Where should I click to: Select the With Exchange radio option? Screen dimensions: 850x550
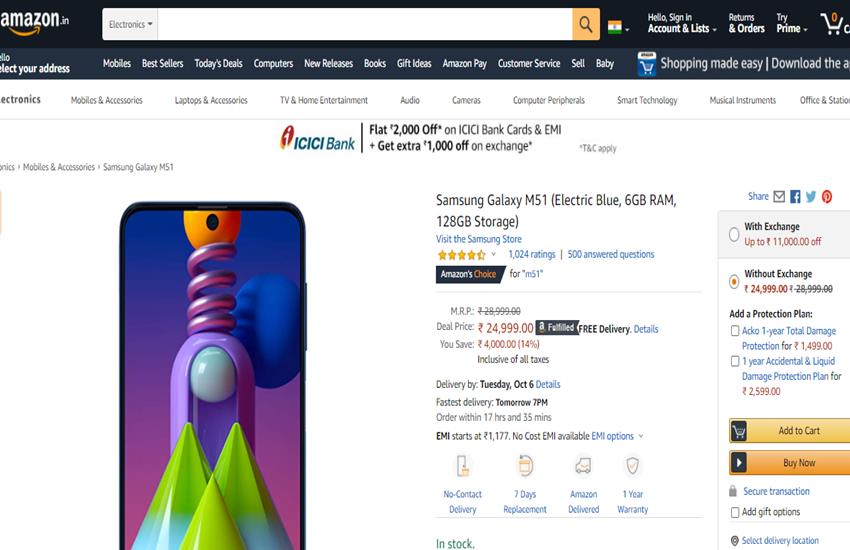[735, 234]
